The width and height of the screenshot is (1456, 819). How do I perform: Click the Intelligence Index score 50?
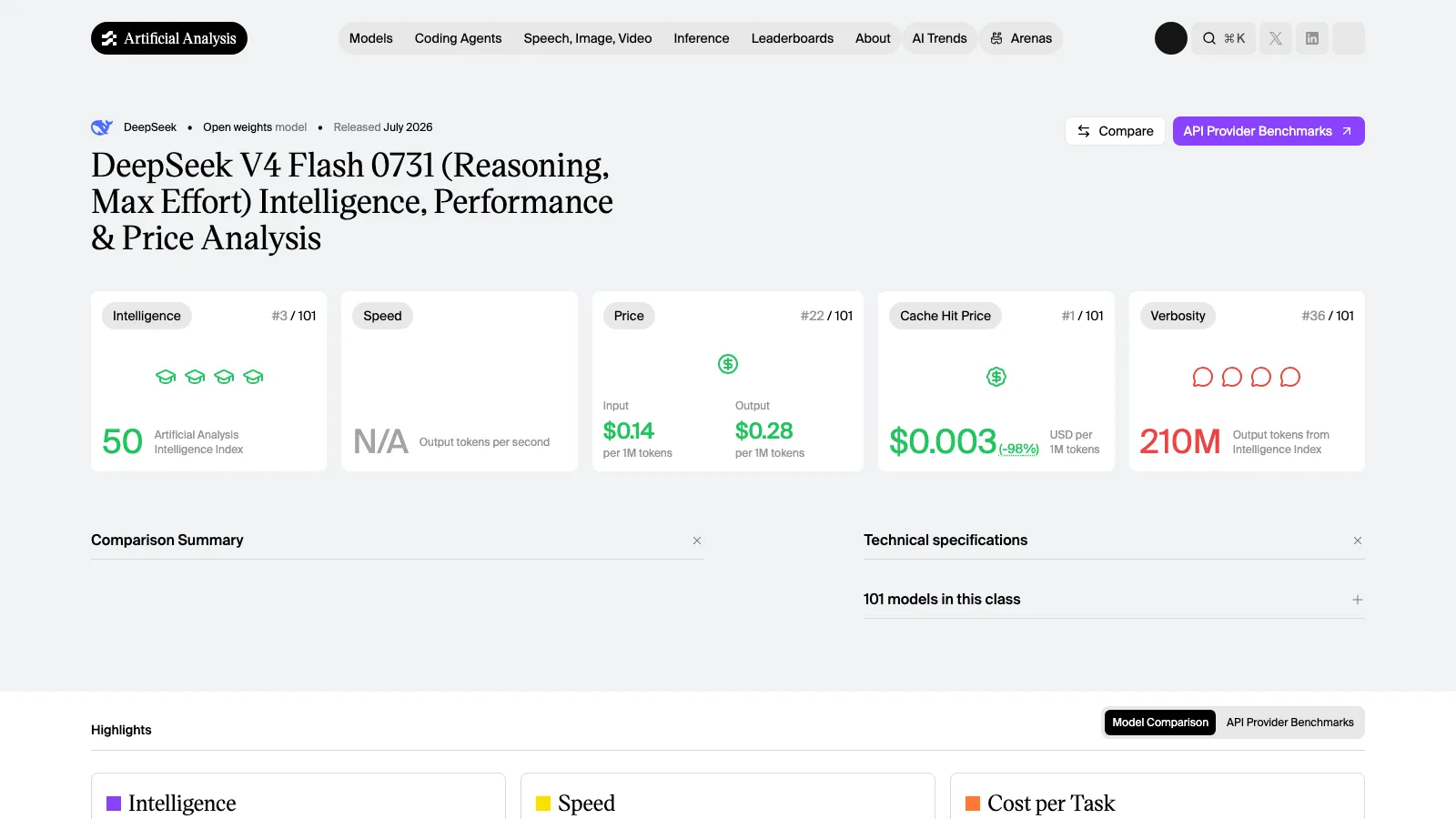(122, 441)
